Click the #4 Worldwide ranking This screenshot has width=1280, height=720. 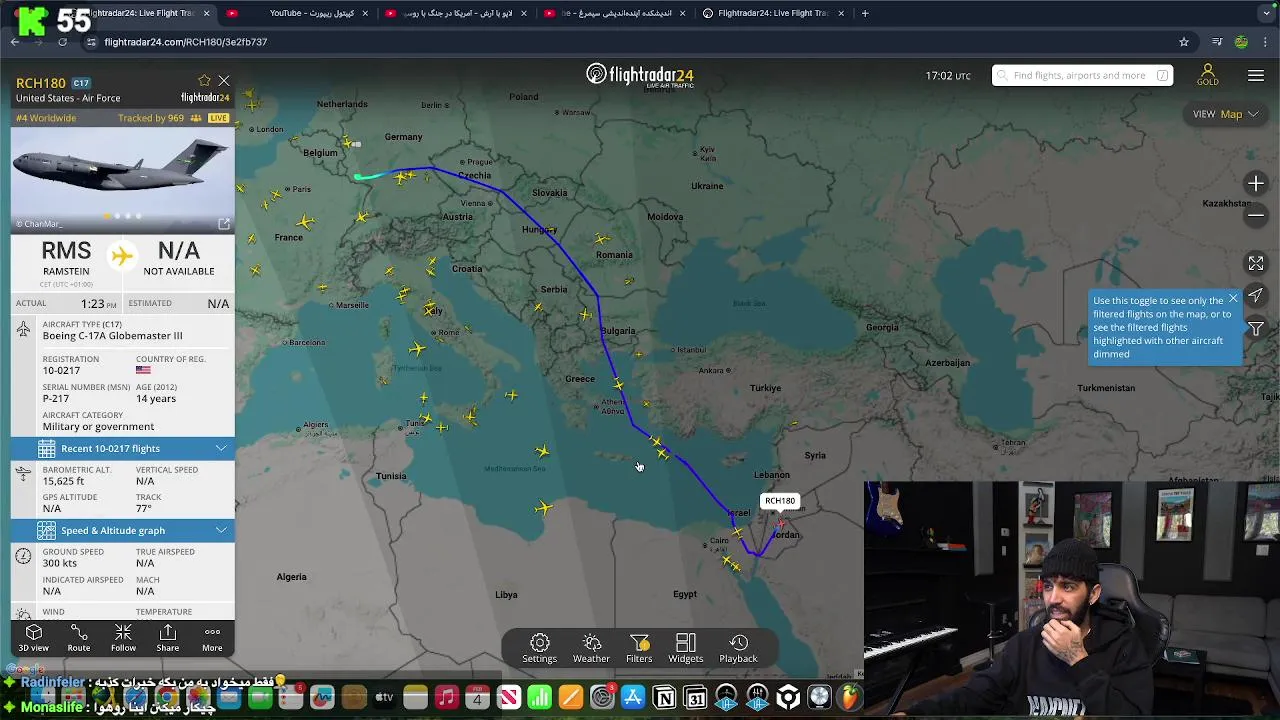coord(46,118)
